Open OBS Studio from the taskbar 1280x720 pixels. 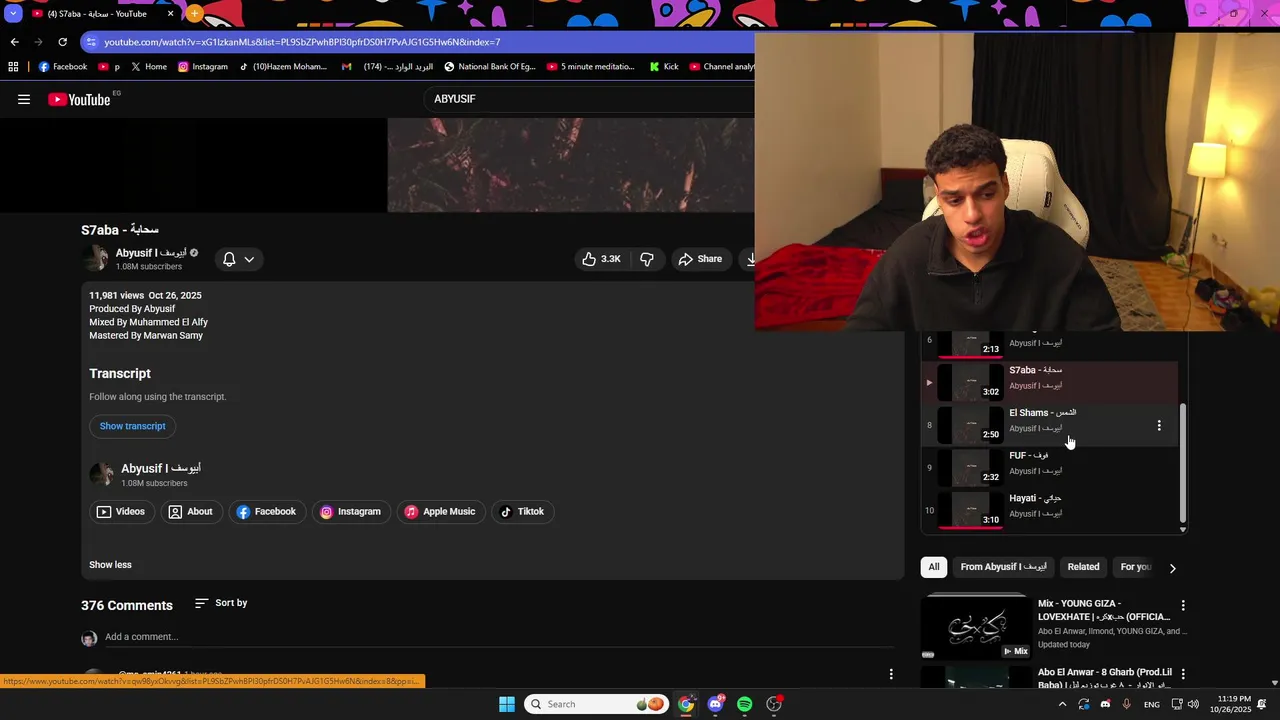click(774, 704)
